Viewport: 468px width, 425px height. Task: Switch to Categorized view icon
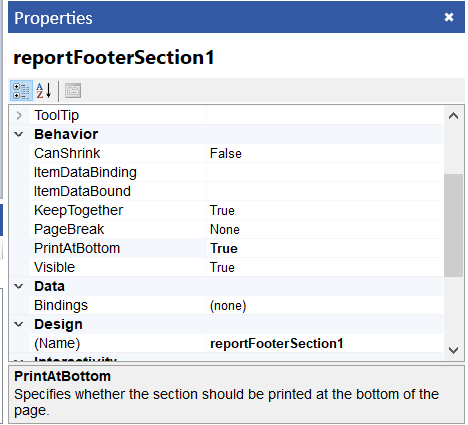(x=21, y=90)
